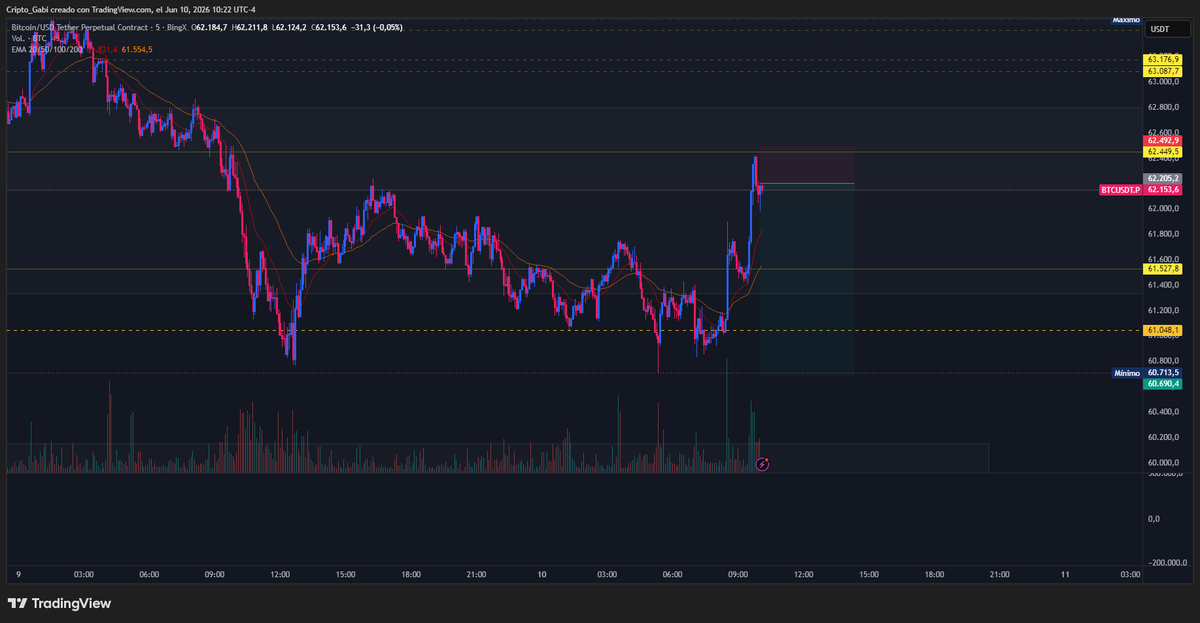Click the Máximo label at top right
The width and height of the screenshot is (1200, 623).
[1128, 19]
